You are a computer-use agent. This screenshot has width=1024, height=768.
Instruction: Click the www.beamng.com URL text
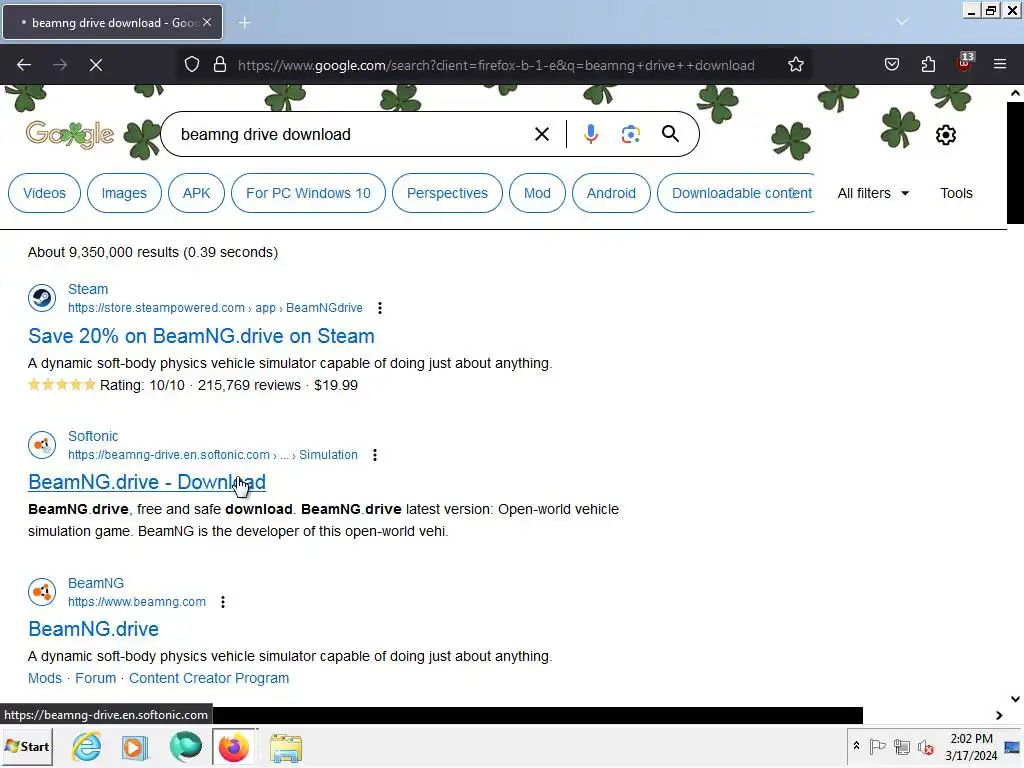tap(136, 601)
